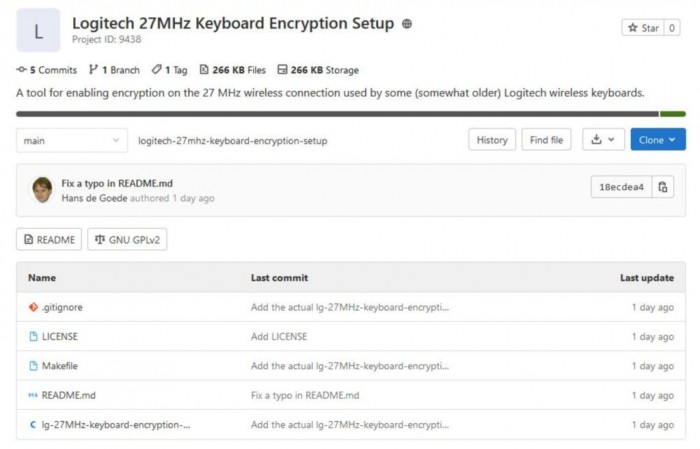Open the README.md file
The width and height of the screenshot is (700, 449).
[69, 395]
